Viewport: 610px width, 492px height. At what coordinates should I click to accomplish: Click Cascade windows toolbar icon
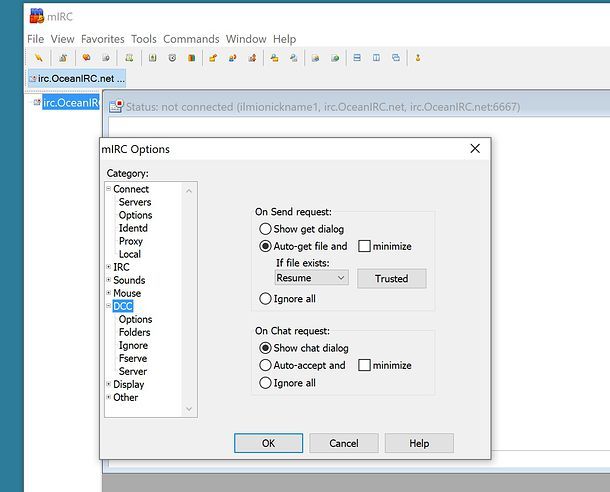396,58
